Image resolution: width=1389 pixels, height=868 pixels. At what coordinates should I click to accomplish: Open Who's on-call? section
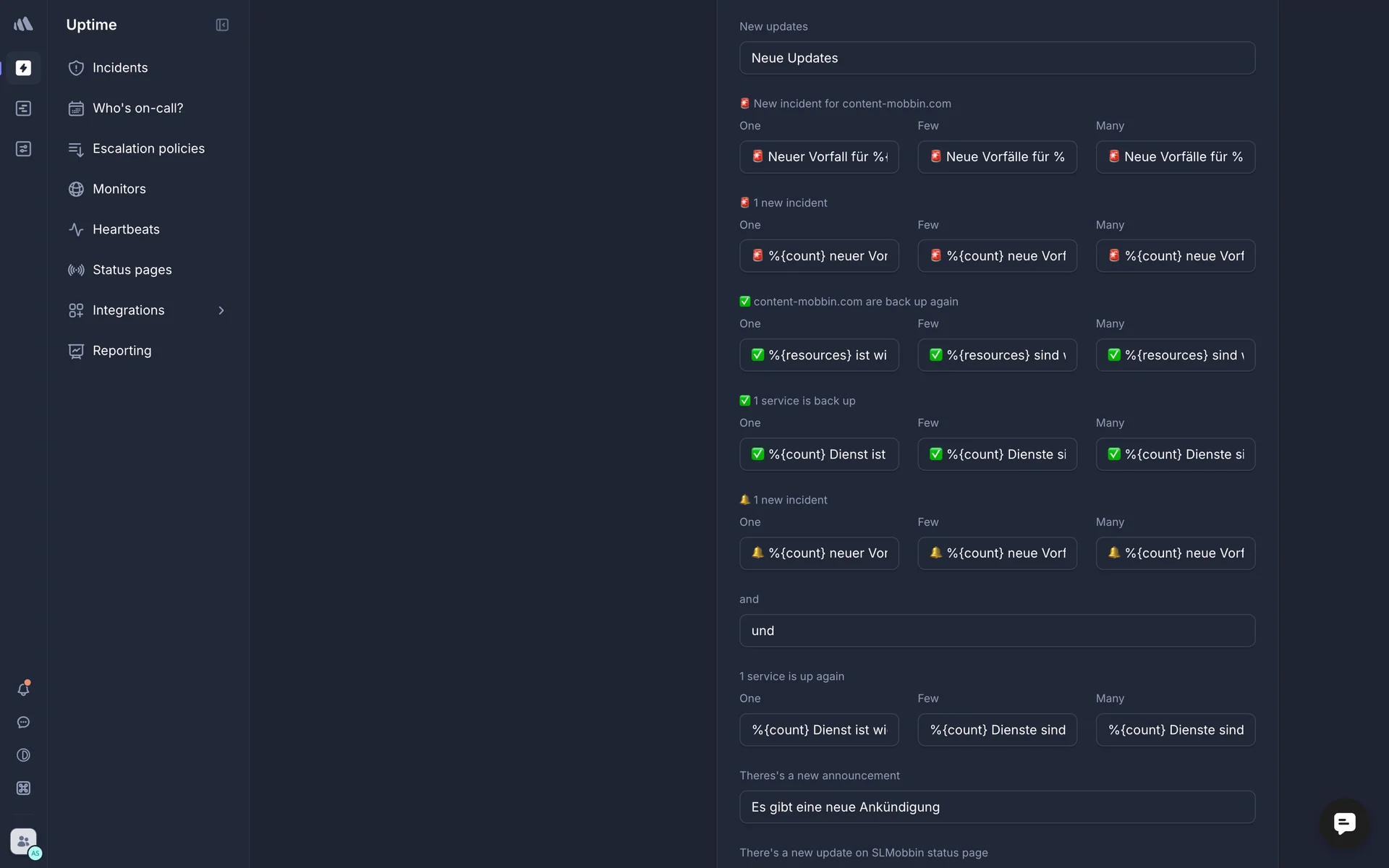137,109
